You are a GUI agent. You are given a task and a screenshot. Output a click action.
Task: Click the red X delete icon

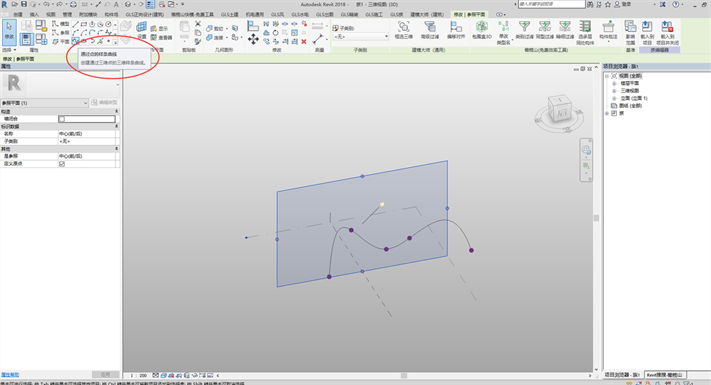(304, 42)
